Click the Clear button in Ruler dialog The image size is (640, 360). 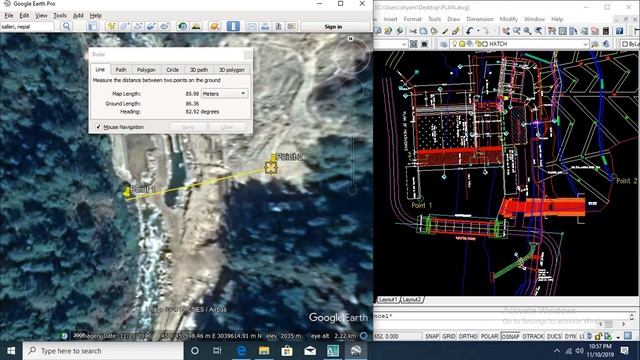(x=227, y=127)
